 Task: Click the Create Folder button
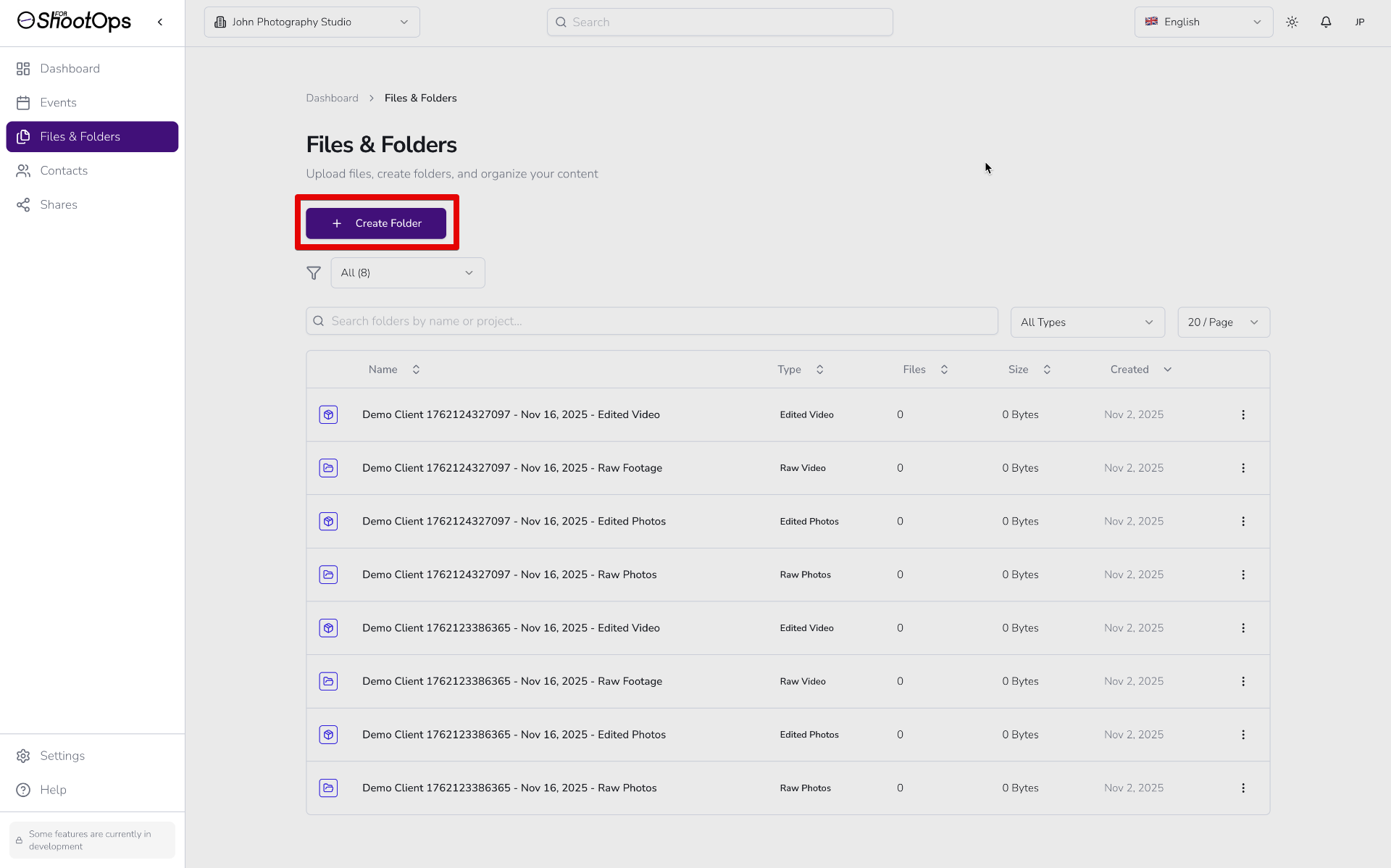tap(375, 223)
